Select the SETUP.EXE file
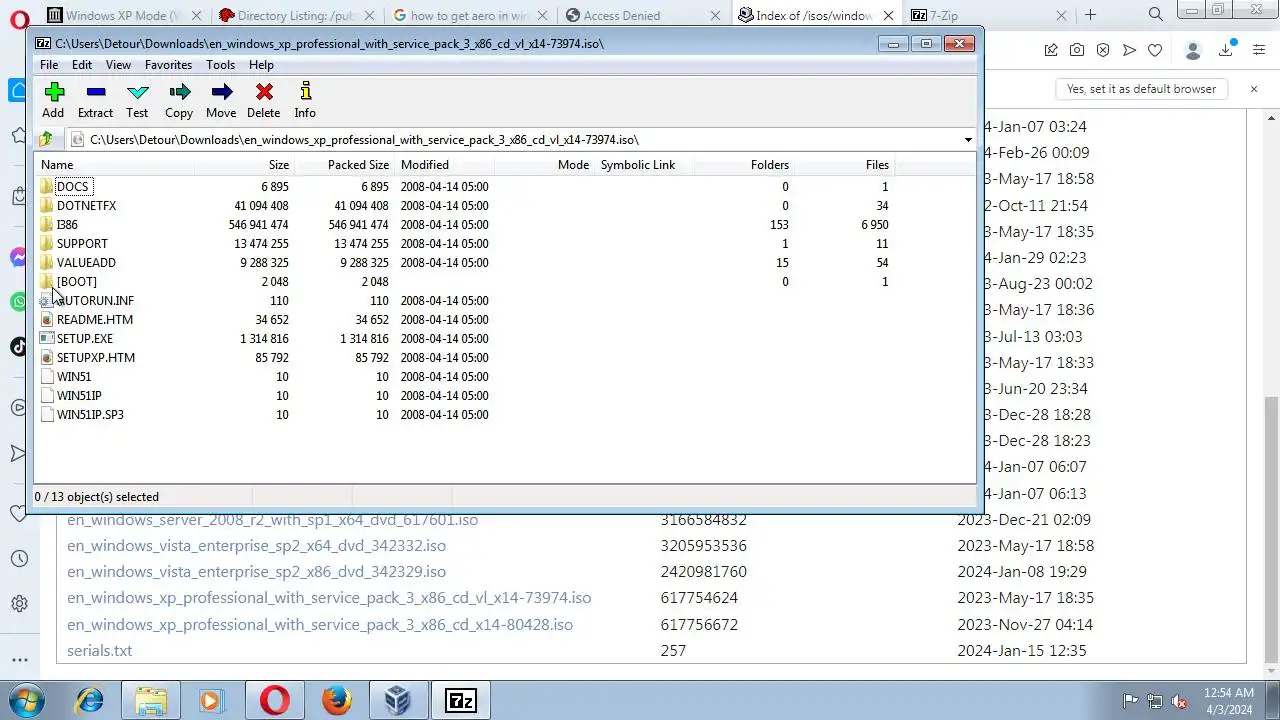The height and width of the screenshot is (720, 1280). click(x=84, y=339)
